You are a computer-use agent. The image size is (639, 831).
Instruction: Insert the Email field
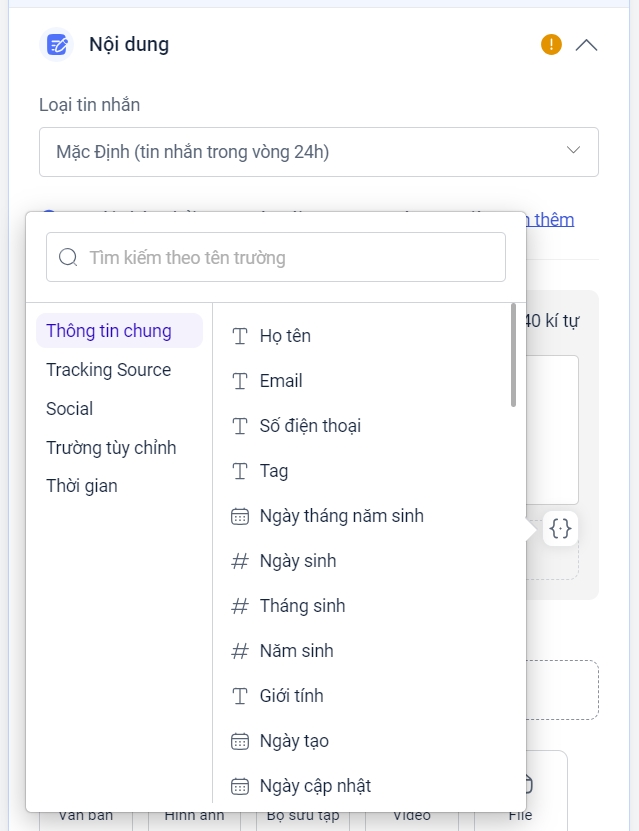(x=281, y=381)
